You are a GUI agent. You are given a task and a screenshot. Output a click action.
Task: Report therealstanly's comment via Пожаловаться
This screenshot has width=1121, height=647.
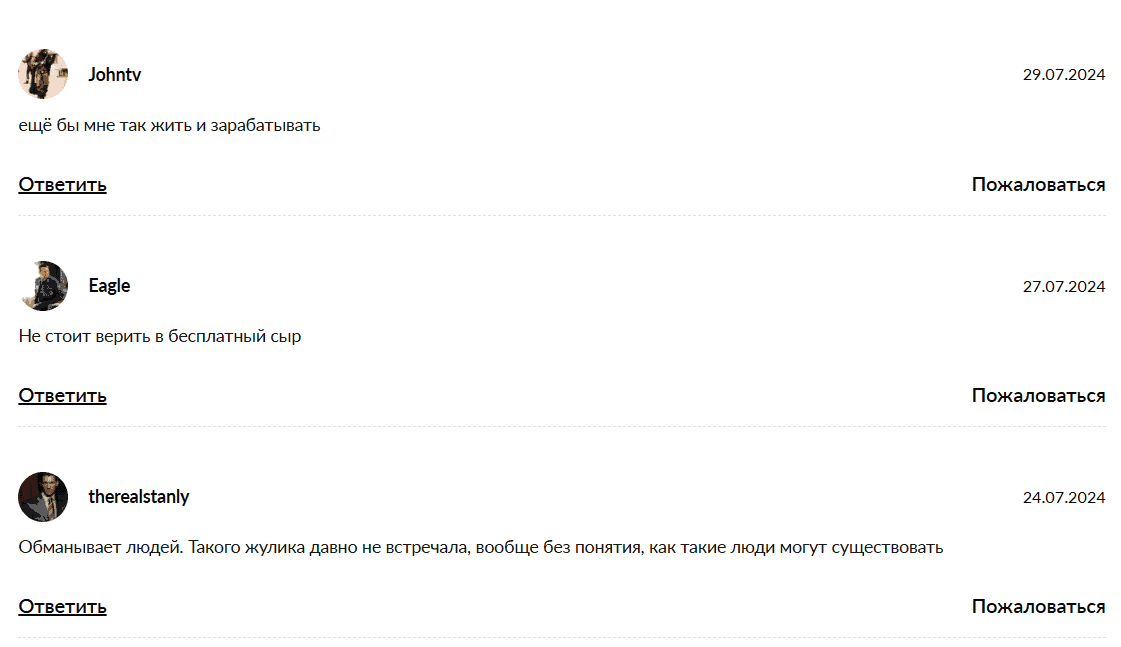pyautogui.click(x=1038, y=607)
